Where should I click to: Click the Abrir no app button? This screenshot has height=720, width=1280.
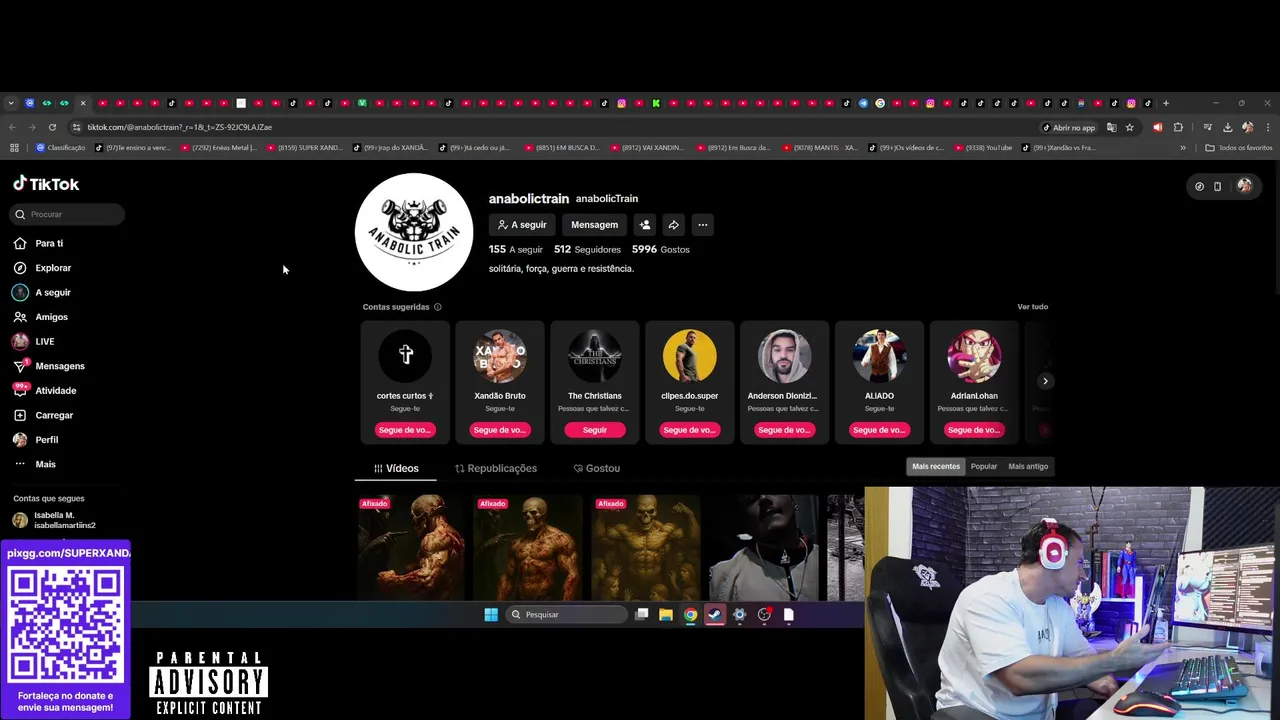pyautogui.click(x=1068, y=127)
